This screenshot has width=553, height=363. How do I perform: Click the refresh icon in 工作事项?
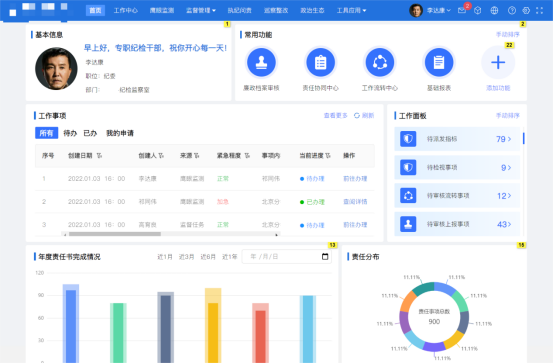pos(357,115)
